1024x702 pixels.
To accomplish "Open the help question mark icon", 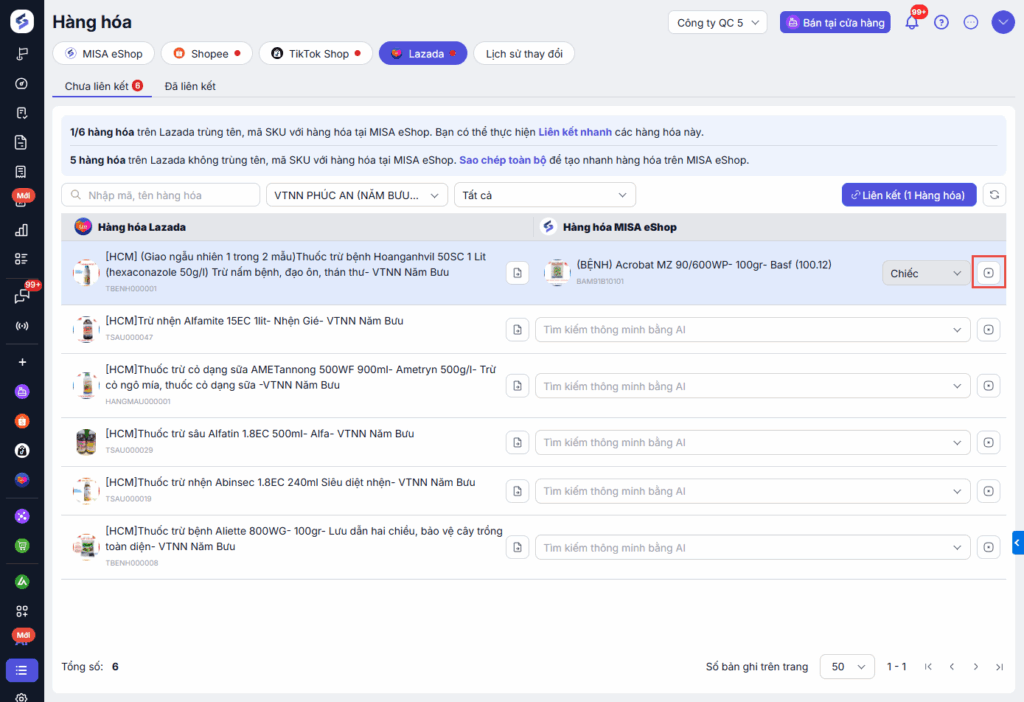I will (x=941, y=22).
